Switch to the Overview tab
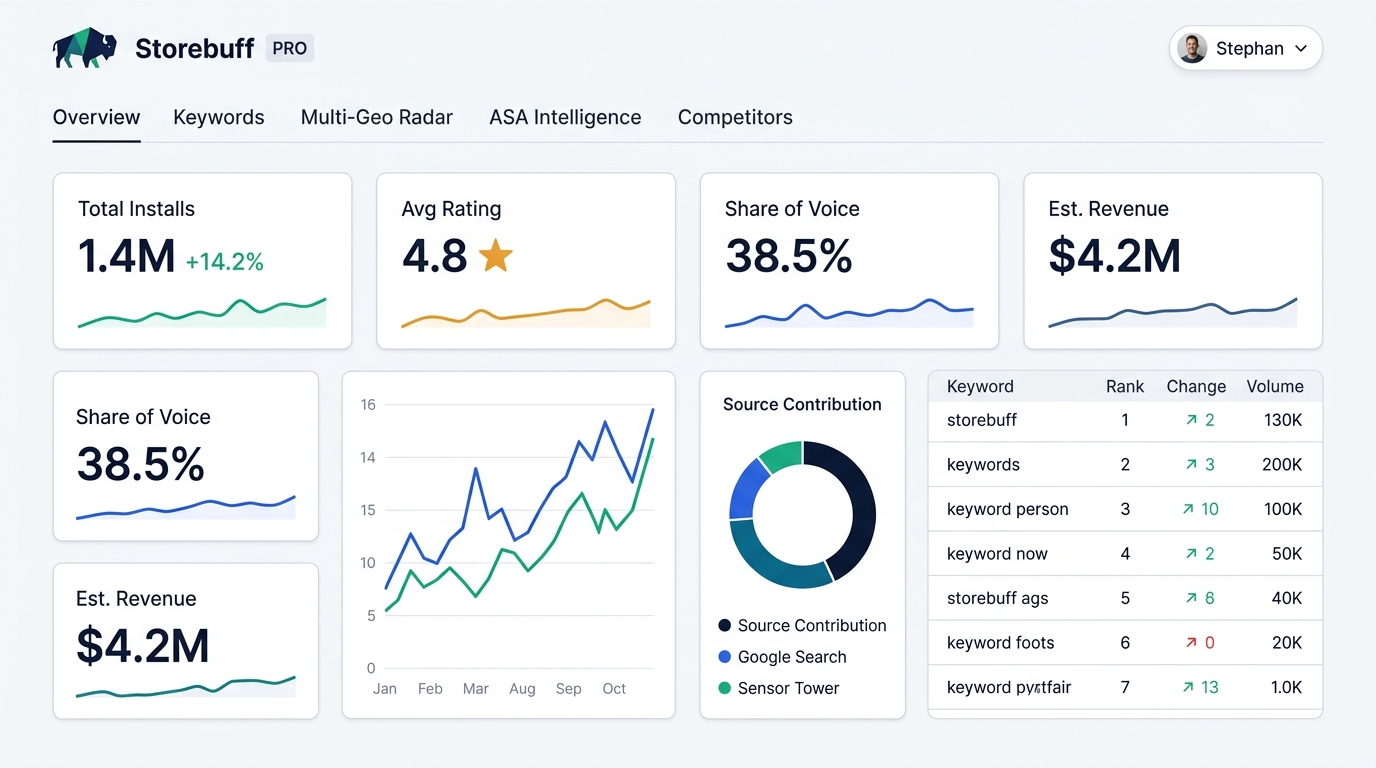The height and width of the screenshot is (768, 1376). click(96, 117)
